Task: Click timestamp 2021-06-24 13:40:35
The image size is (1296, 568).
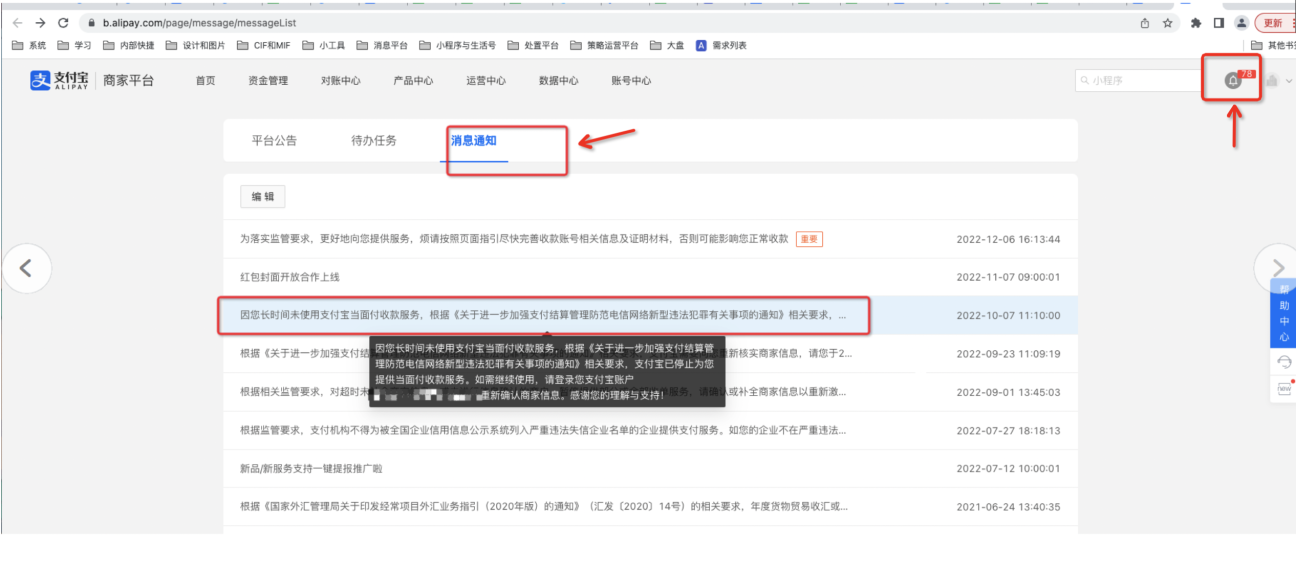Action: [1008, 506]
